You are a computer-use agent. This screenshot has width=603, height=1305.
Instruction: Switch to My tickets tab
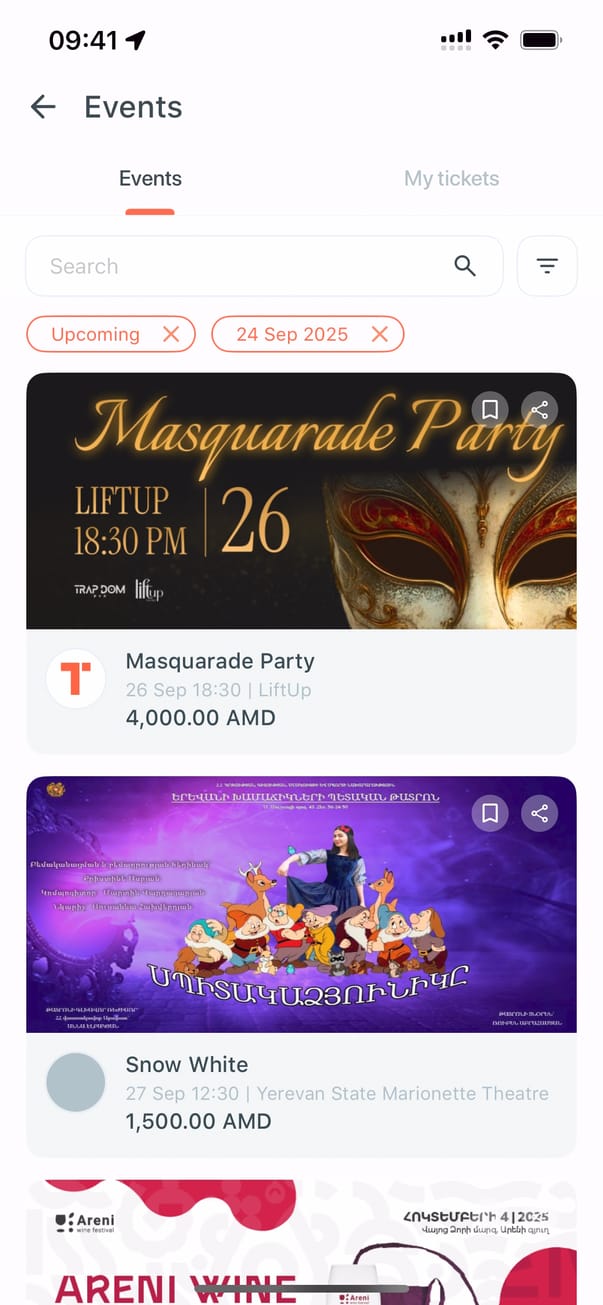click(451, 179)
